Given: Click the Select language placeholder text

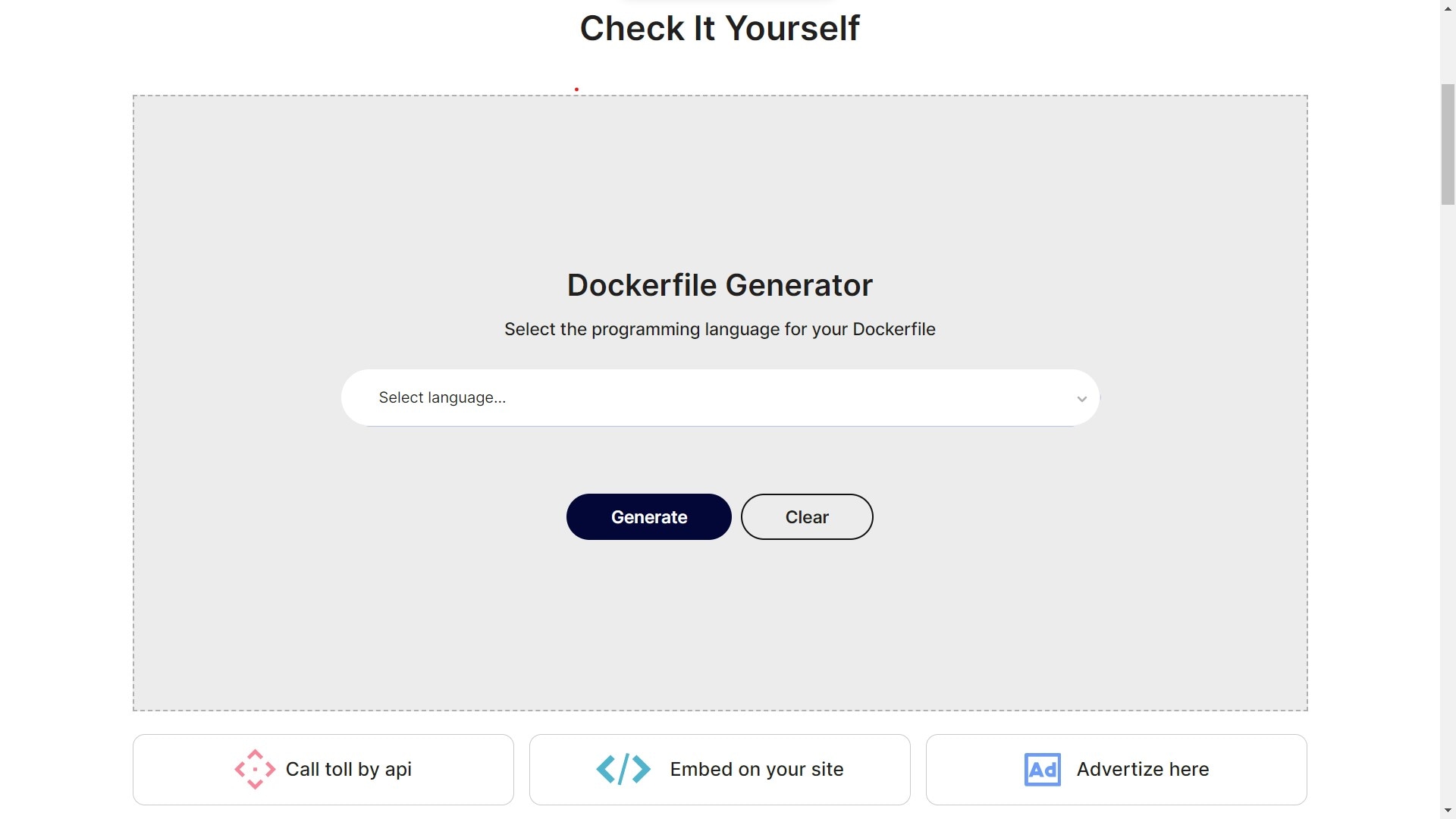Looking at the screenshot, I should coord(442,397).
